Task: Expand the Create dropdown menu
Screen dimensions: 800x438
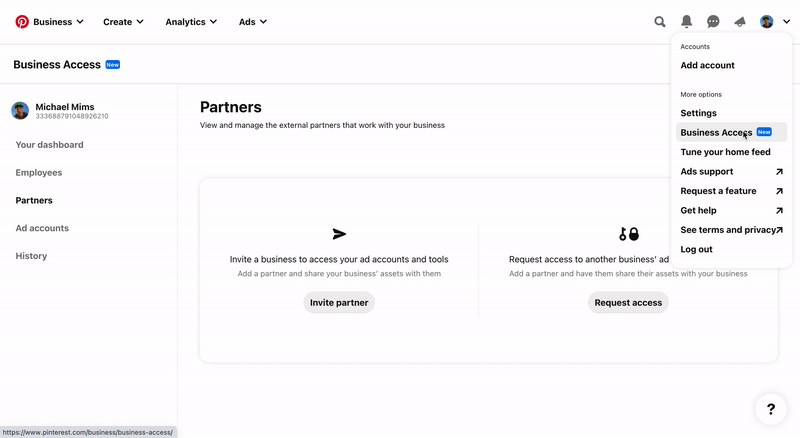Action: pos(123,22)
